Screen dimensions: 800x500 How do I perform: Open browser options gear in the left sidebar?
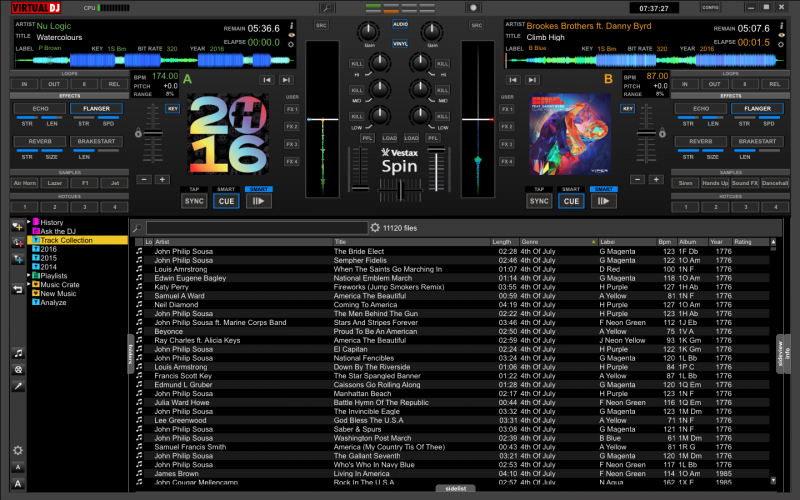[18, 451]
